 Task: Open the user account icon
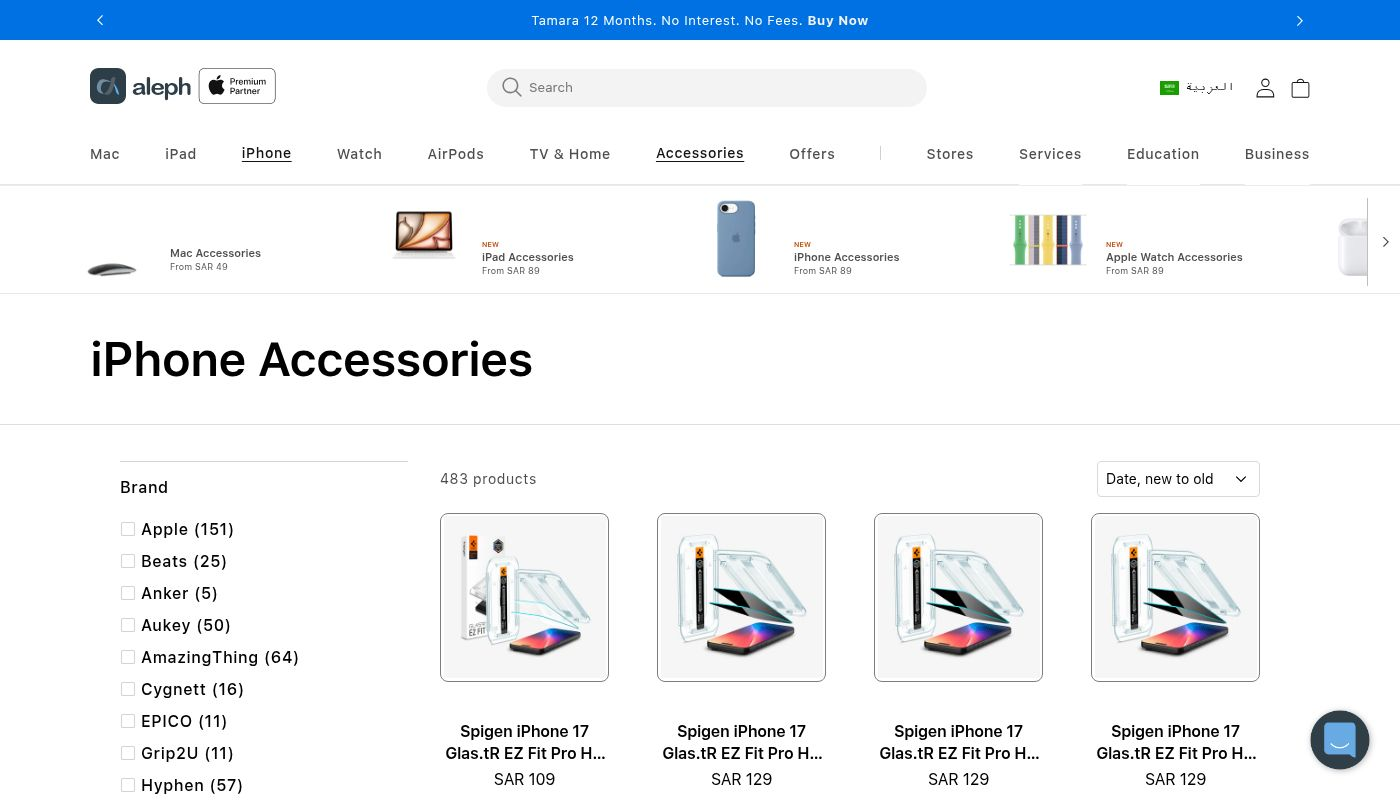[x=1265, y=88]
